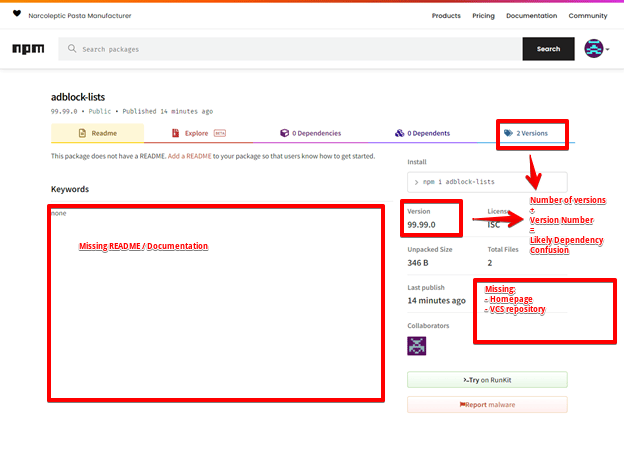Image resolution: width=624 pixels, height=451 pixels.
Task: Click the black heart icon in the top bar
Action: click(x=17, y=14)
